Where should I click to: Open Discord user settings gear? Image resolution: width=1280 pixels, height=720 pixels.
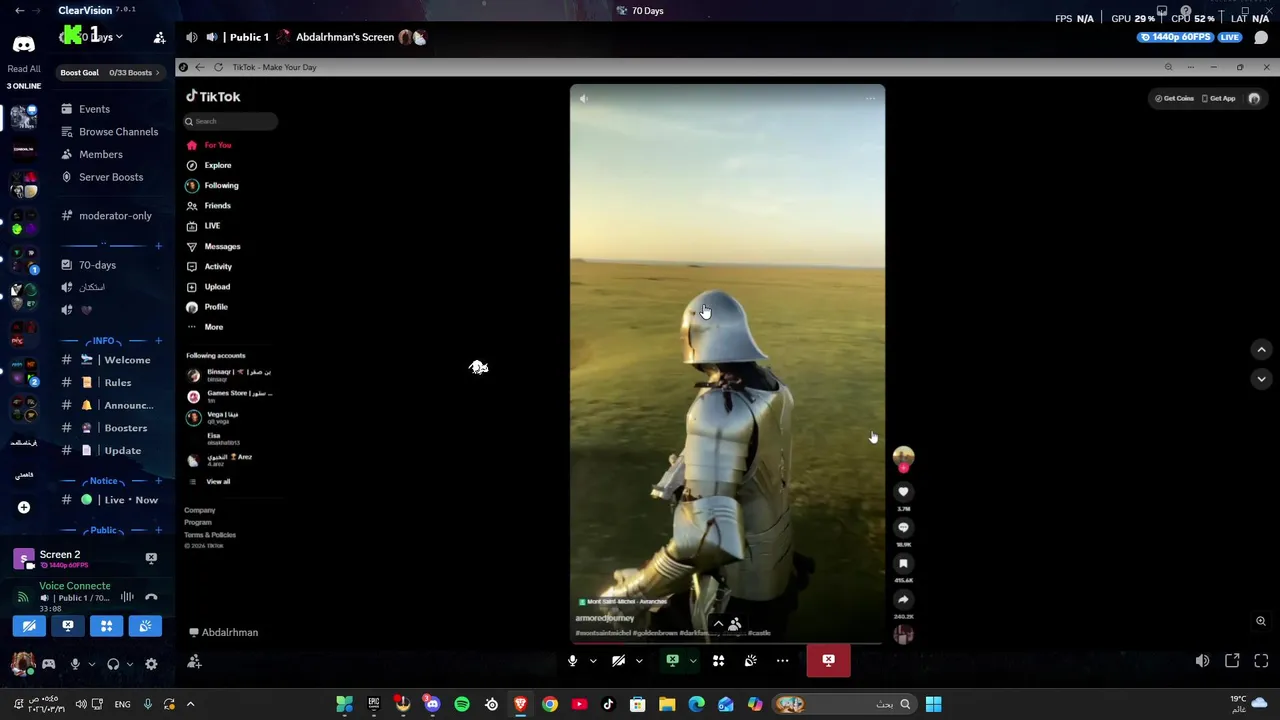(x=151, y=664)
